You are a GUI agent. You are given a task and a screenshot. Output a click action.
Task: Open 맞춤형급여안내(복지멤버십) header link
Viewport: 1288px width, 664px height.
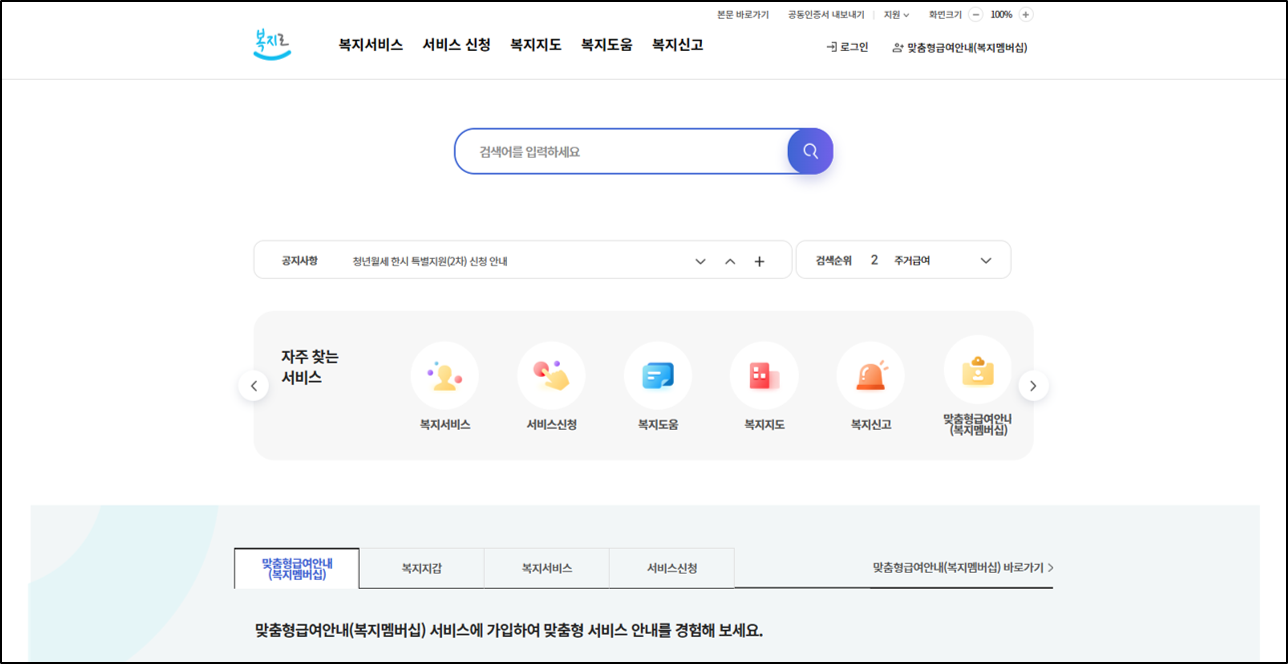[960, 47]
